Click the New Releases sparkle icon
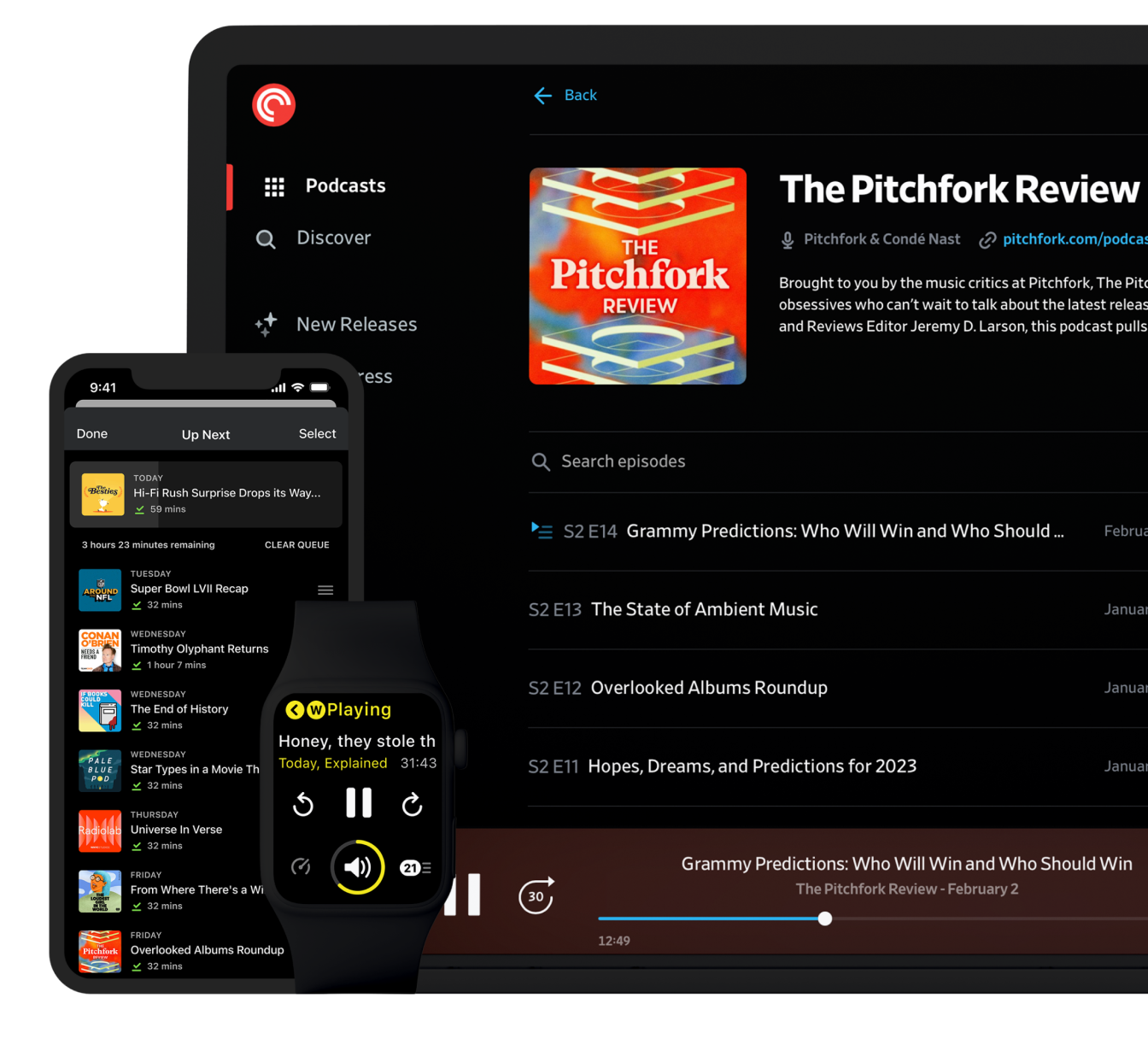 [x=266, y=325]
